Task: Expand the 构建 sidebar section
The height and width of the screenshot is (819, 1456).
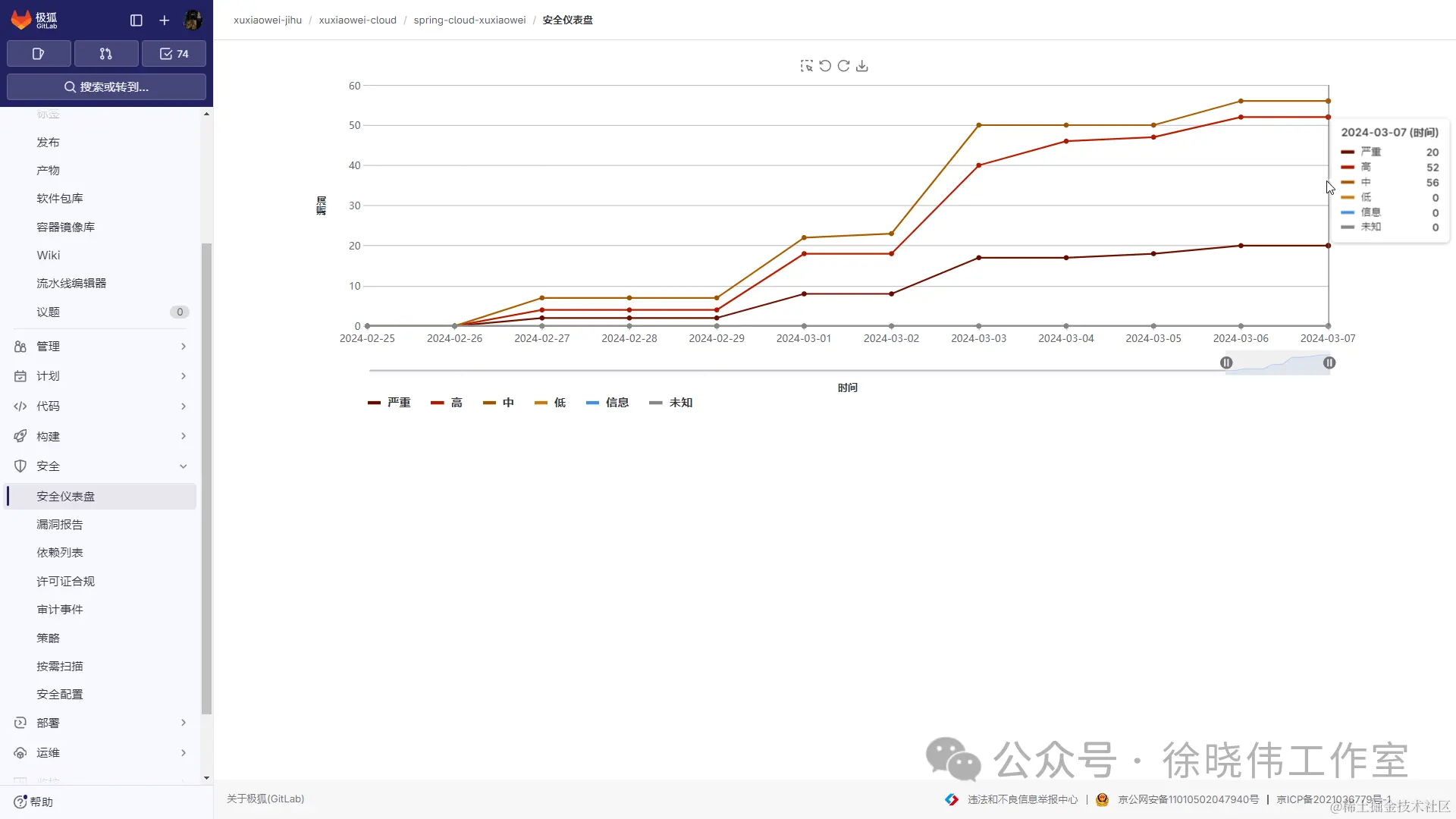Action: [101, 436]
